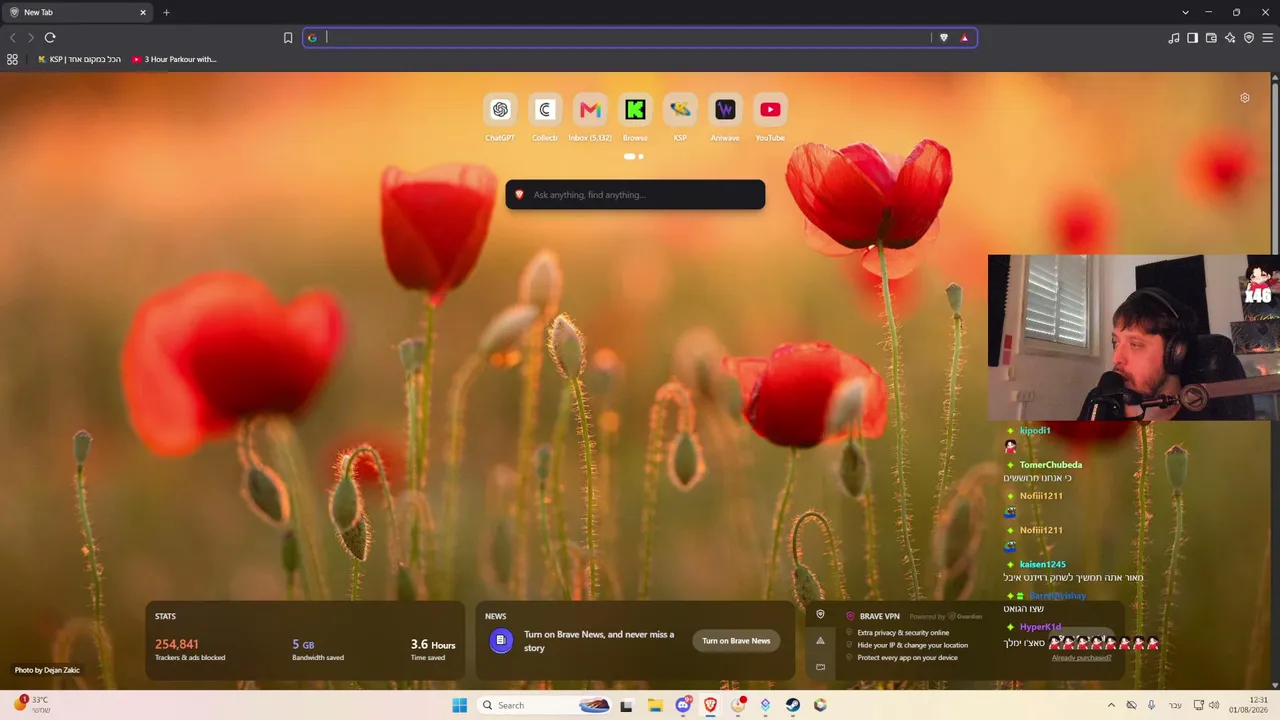Open the Brave Wallet icon
1280x720 pixels.
1211,38
